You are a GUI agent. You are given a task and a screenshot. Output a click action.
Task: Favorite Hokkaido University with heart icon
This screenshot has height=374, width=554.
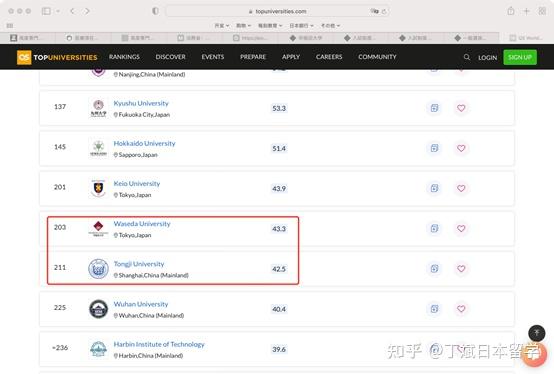[x=461, y=148]
